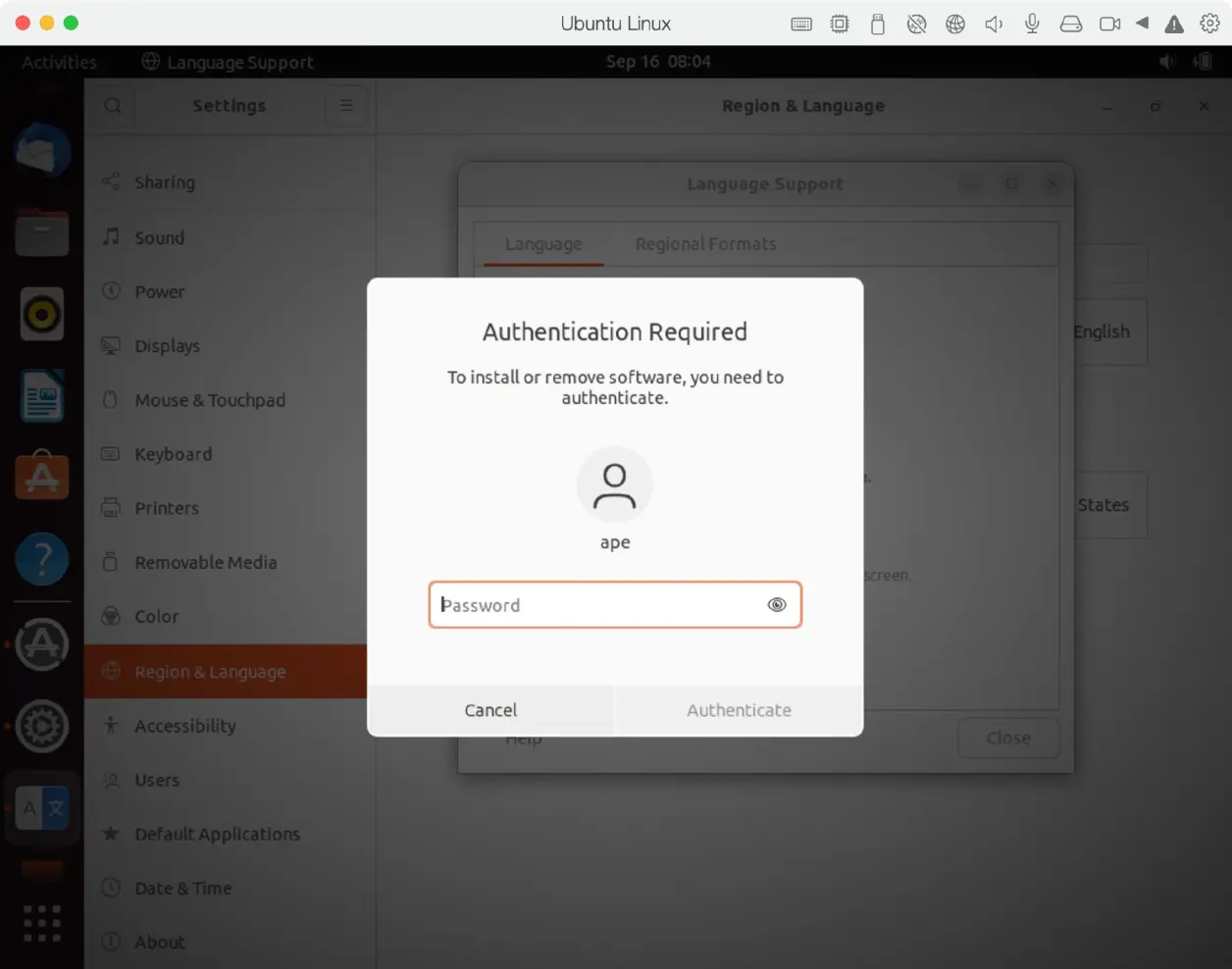Select Region & Language in sidebar

coord(226,672)
